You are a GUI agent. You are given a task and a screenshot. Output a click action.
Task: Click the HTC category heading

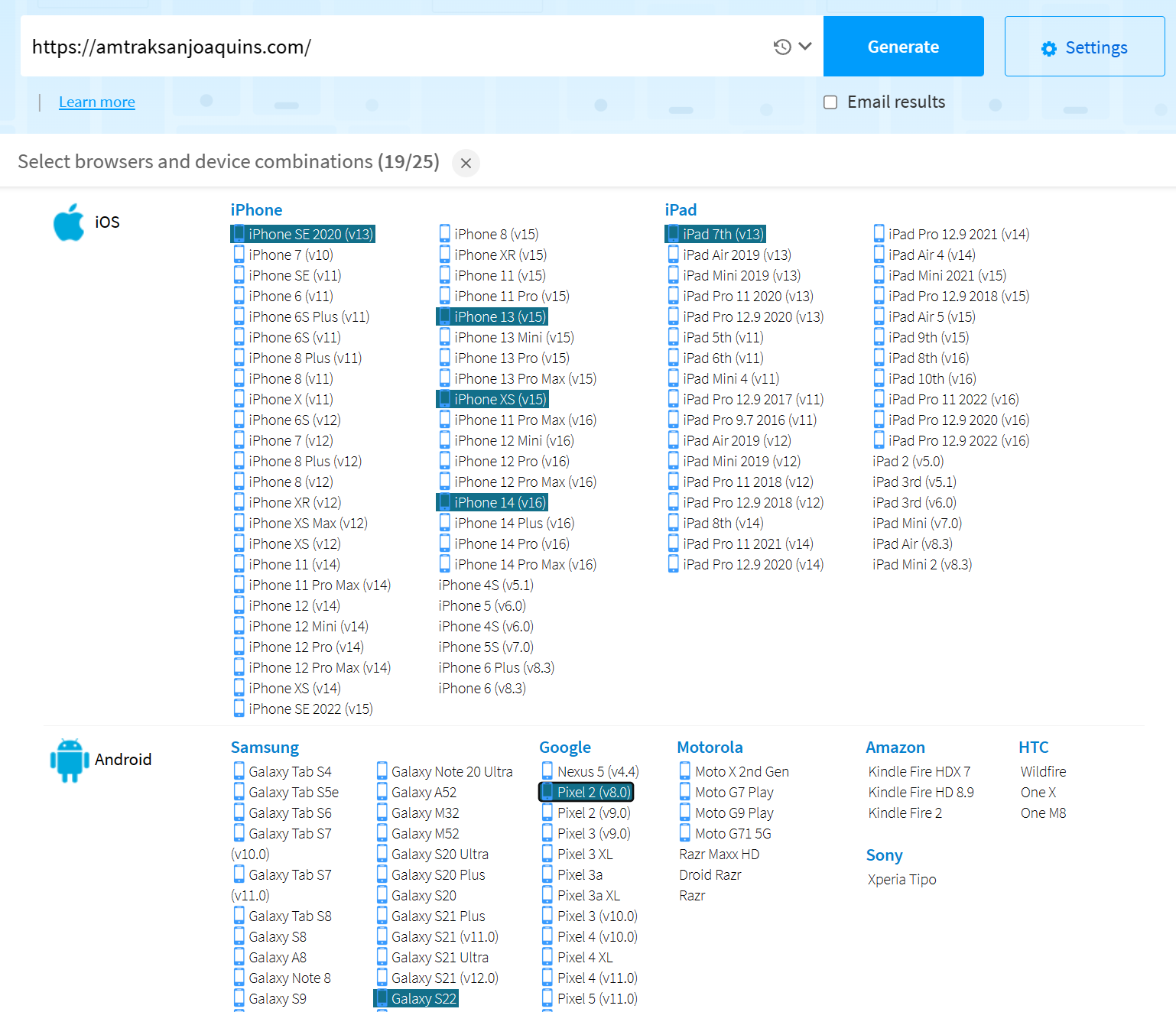pyautogui.click(x=1033, y=747)
